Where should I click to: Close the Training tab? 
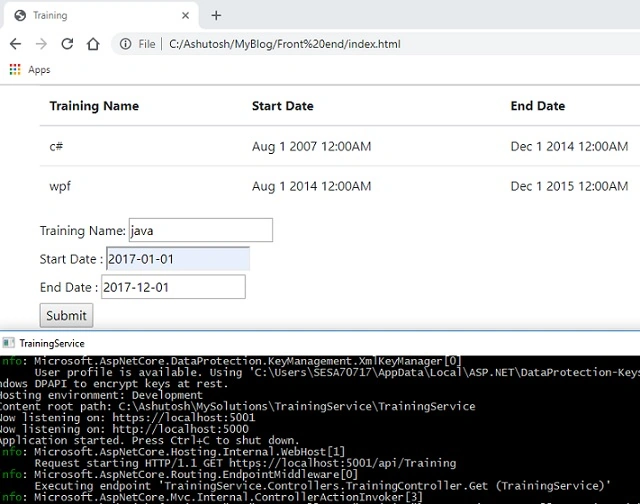(185, 16)
